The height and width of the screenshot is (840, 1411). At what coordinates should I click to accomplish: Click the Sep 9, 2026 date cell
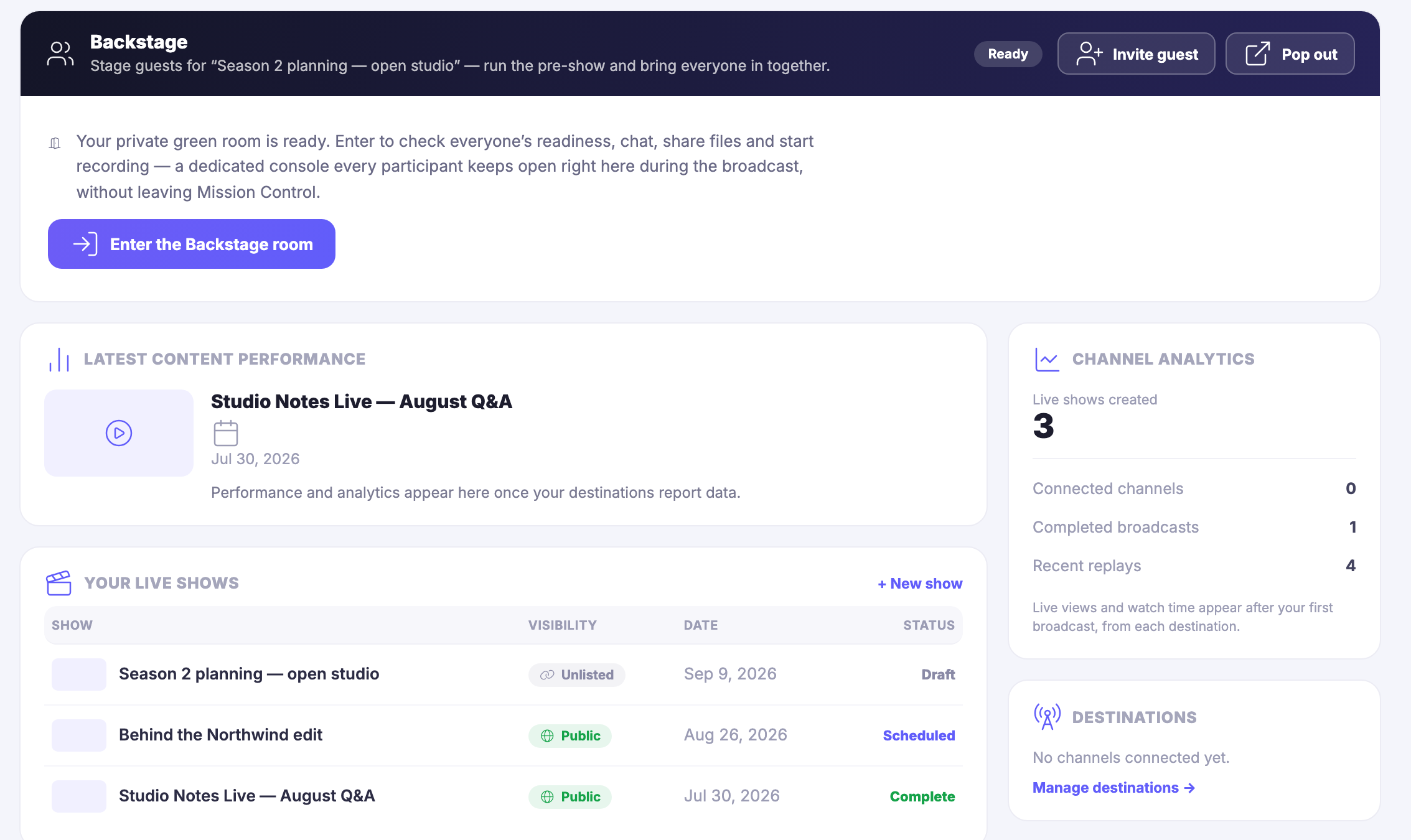coord(730,674)
